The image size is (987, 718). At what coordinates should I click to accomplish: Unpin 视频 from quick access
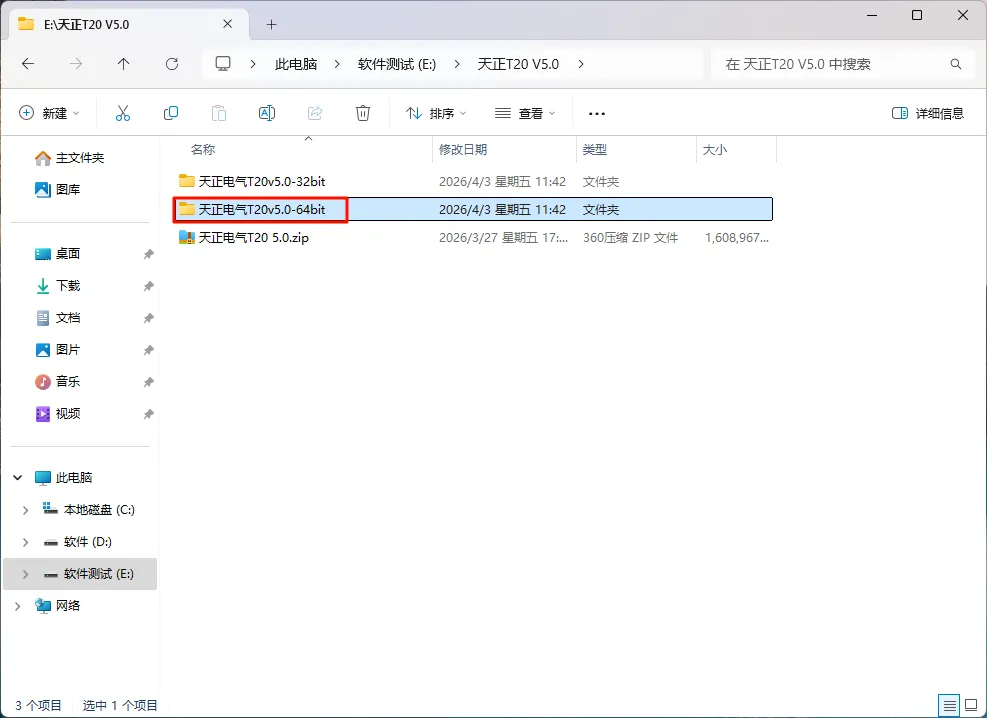tap(149, 414)
